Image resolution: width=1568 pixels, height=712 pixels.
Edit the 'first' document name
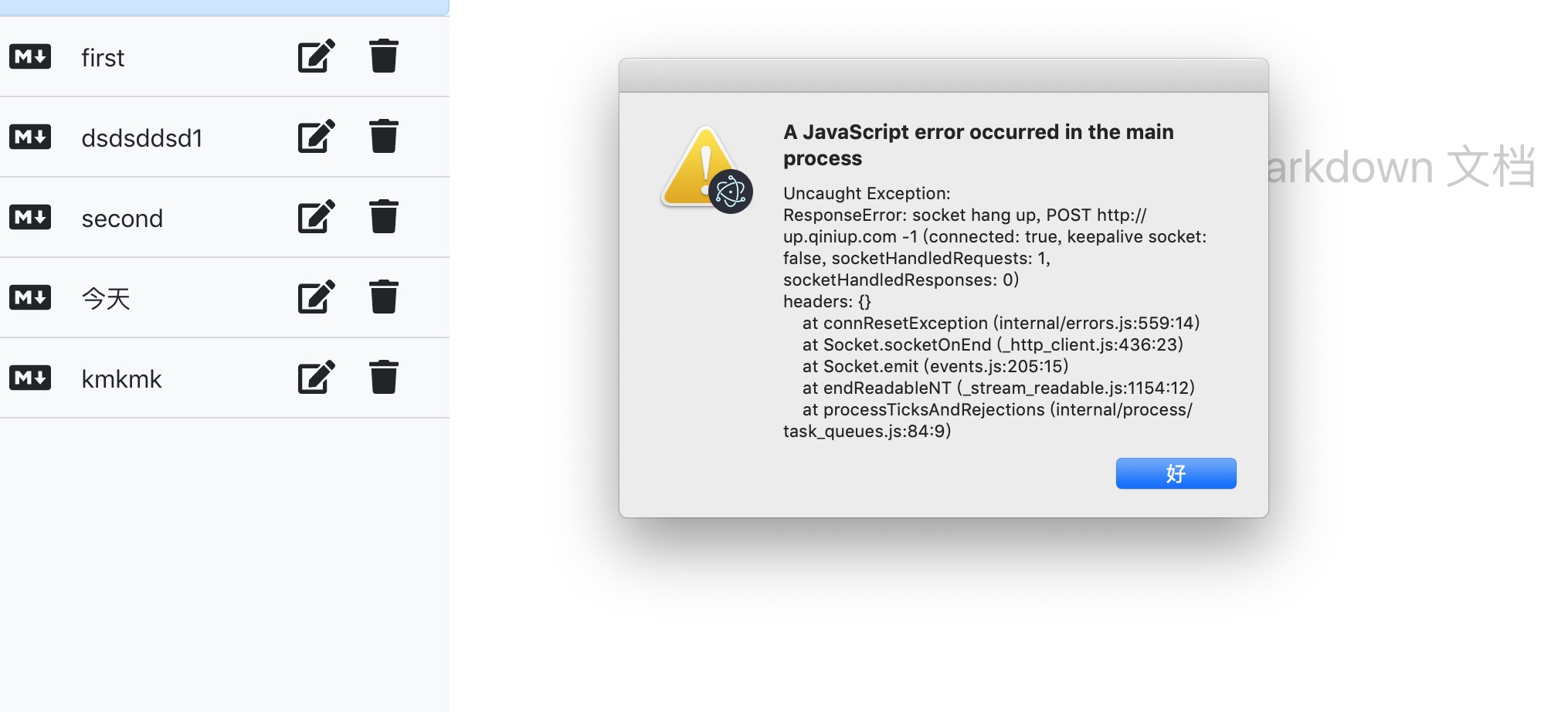(x=317, y=56)
